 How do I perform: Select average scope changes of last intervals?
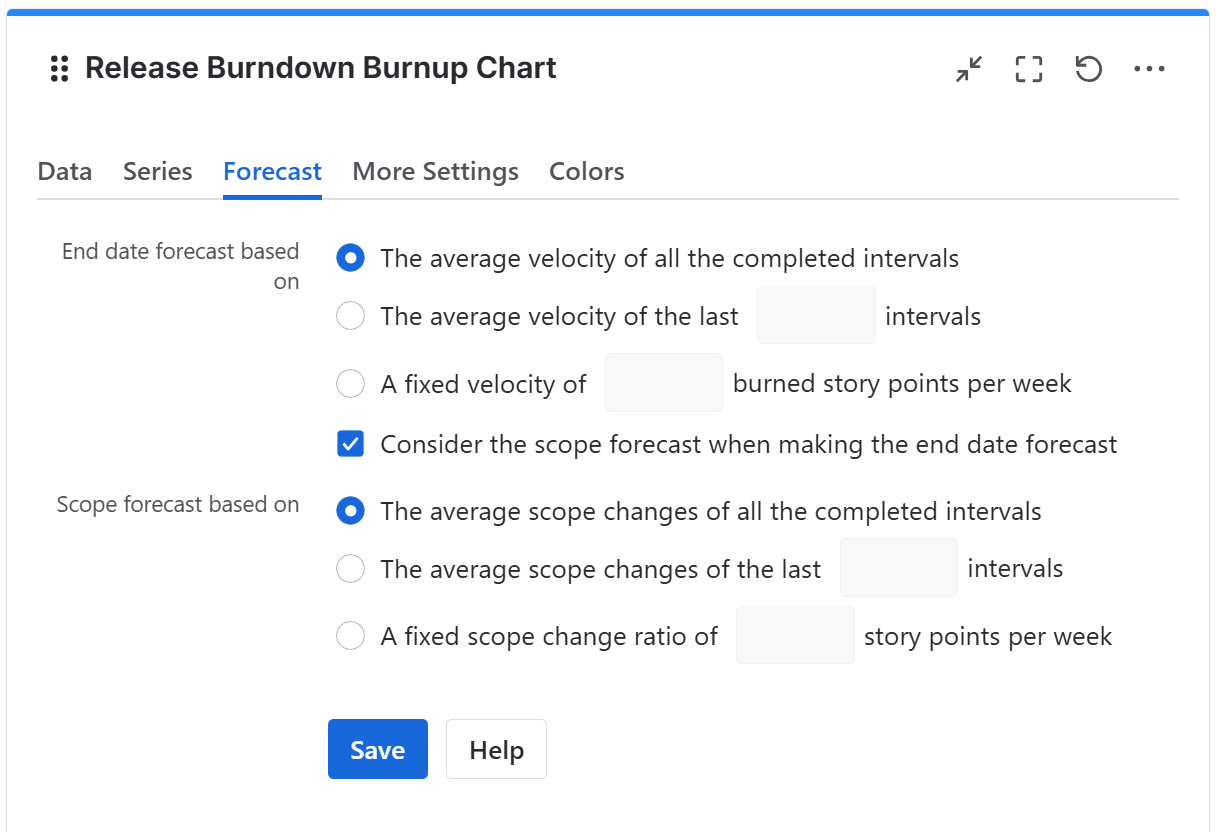tap(350, 568)
